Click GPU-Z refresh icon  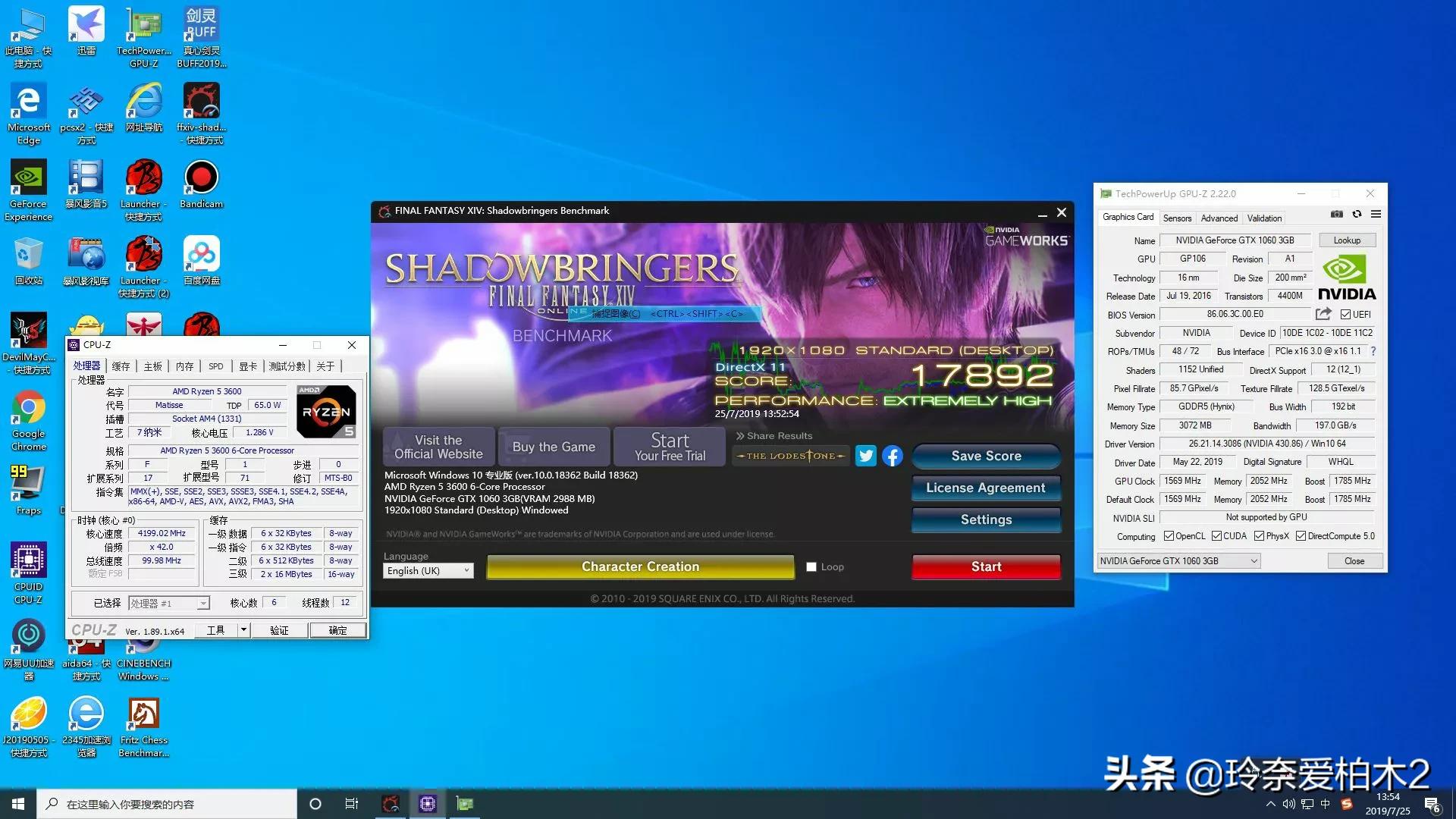pos(1357,215)
